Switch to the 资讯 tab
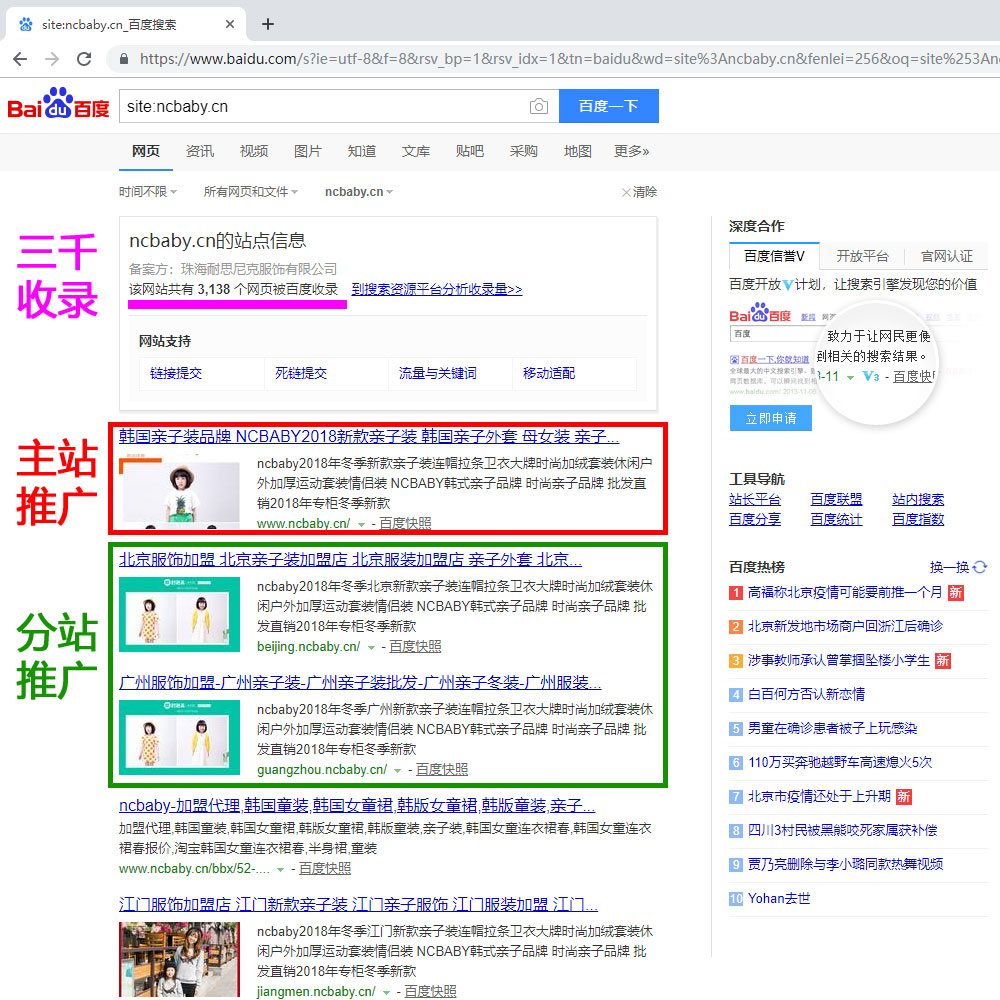 click(x=200, y=151)
